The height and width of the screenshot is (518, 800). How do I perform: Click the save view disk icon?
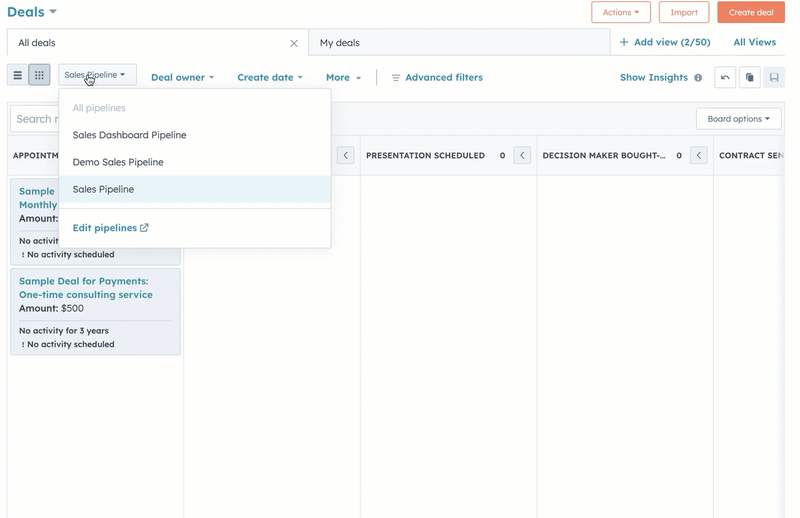tap(773, 78)
